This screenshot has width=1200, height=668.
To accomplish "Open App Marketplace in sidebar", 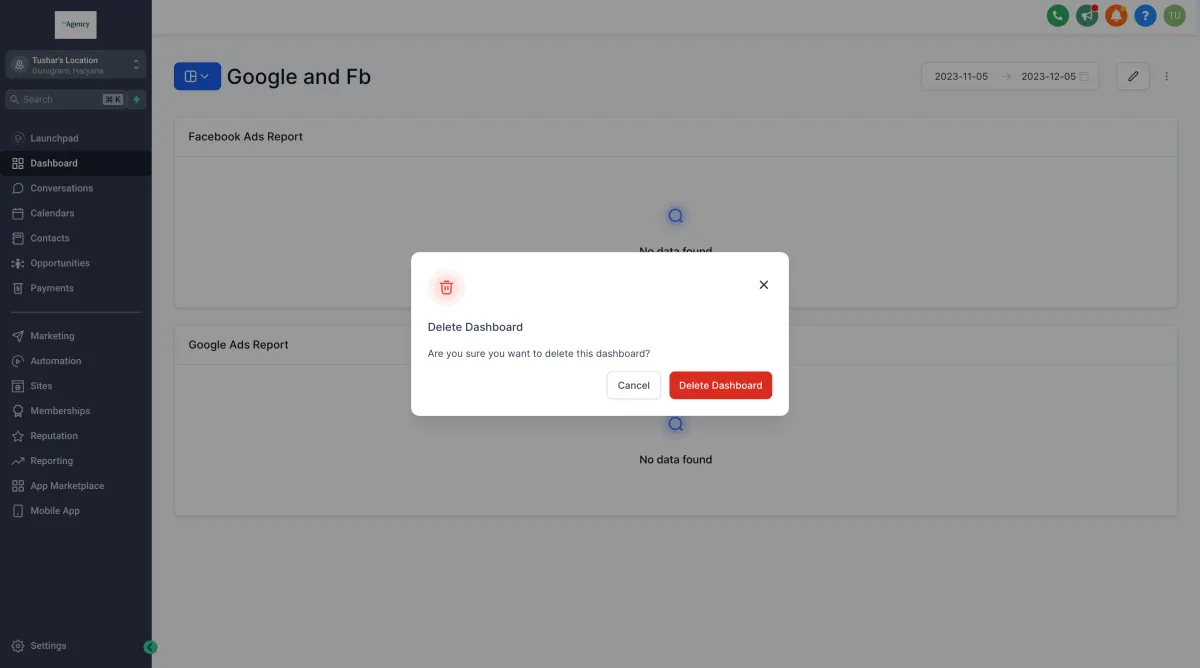I will click(x=76, y=486).
